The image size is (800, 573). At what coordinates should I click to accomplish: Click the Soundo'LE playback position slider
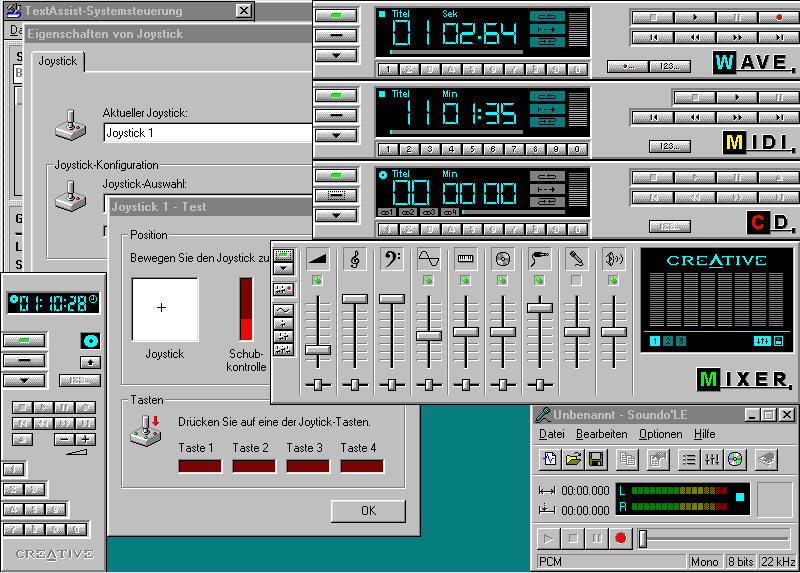pos(644,538)
